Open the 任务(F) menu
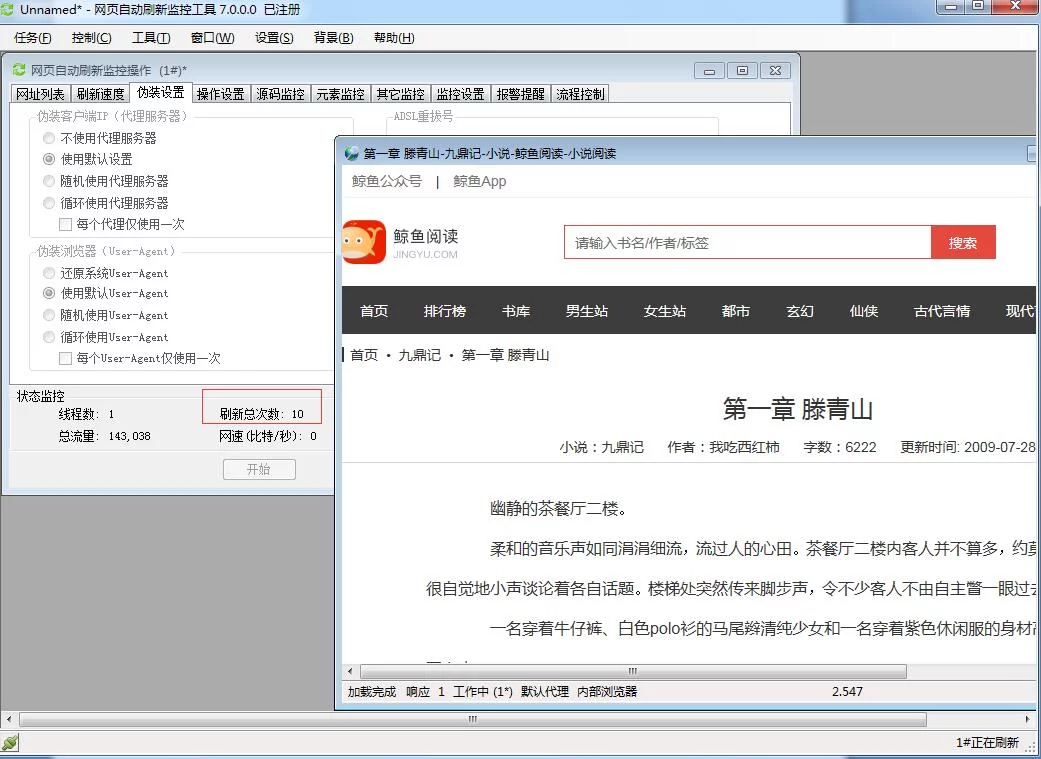This screenshot has width=1041, height=759. point(33,38)
